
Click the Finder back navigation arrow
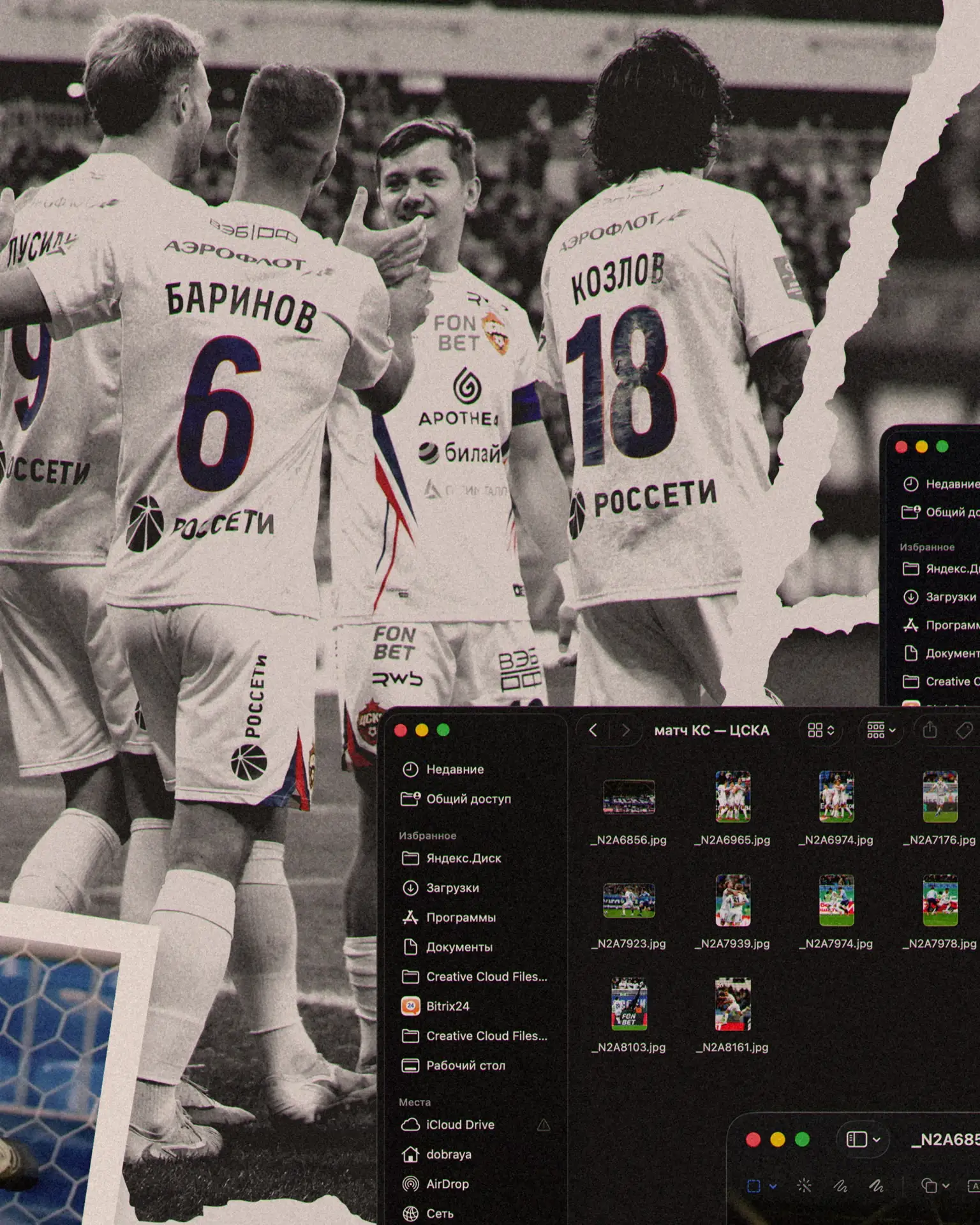(x=593, y=730)
